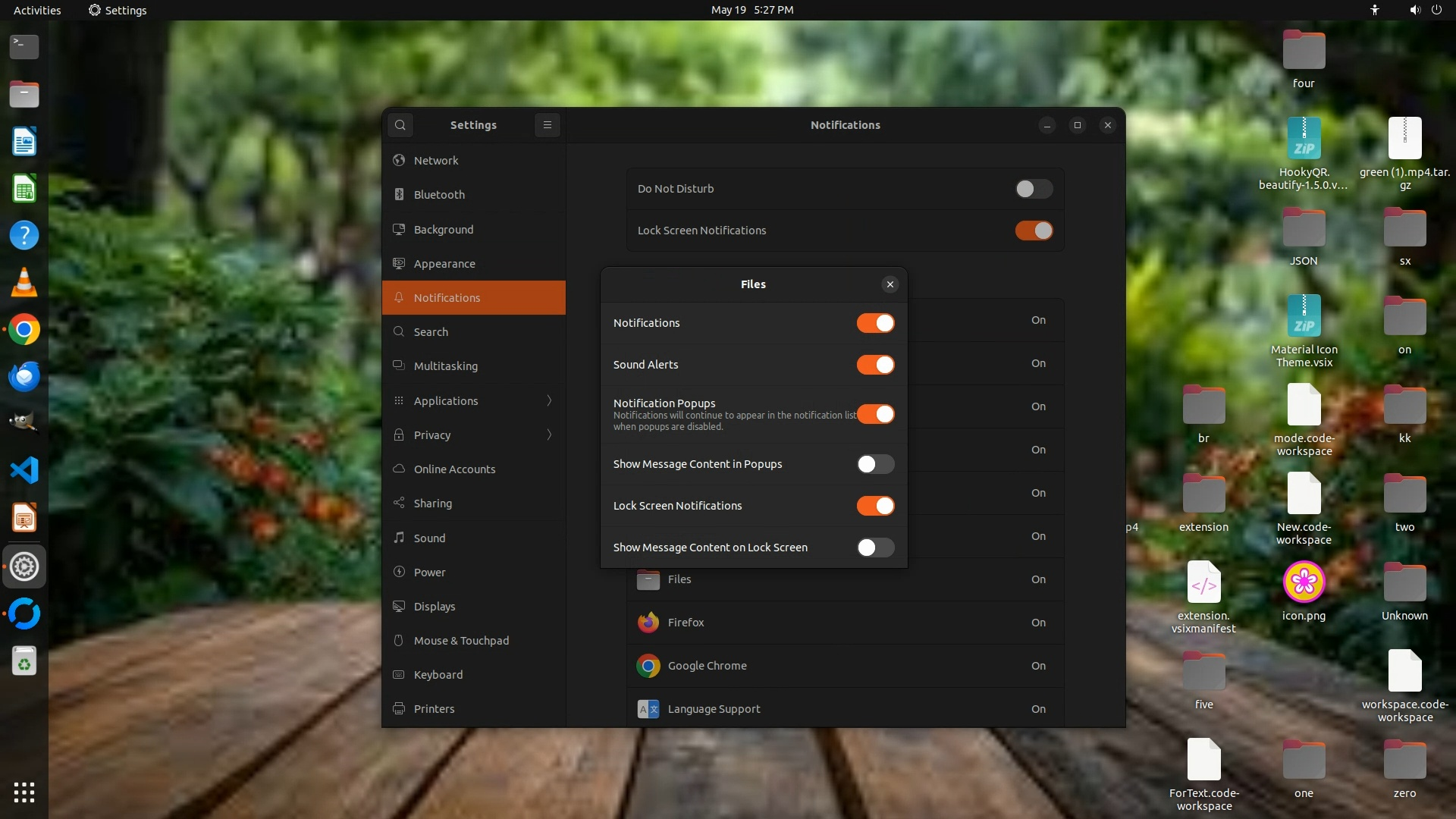
Task: Expand the Applications sidebar section
Action: (x=474, y=400)
